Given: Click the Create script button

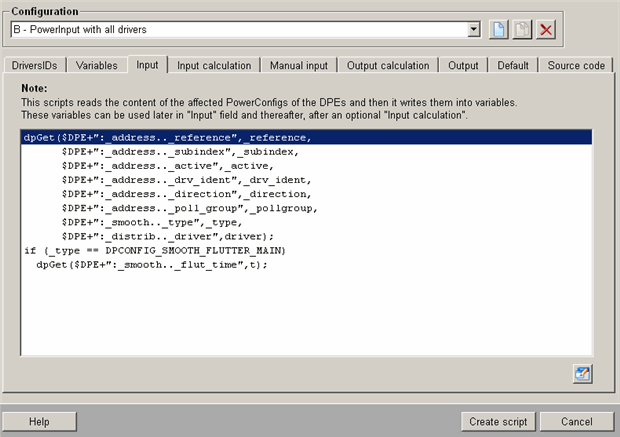Looking at the screenshot, I should coord(500,421).
